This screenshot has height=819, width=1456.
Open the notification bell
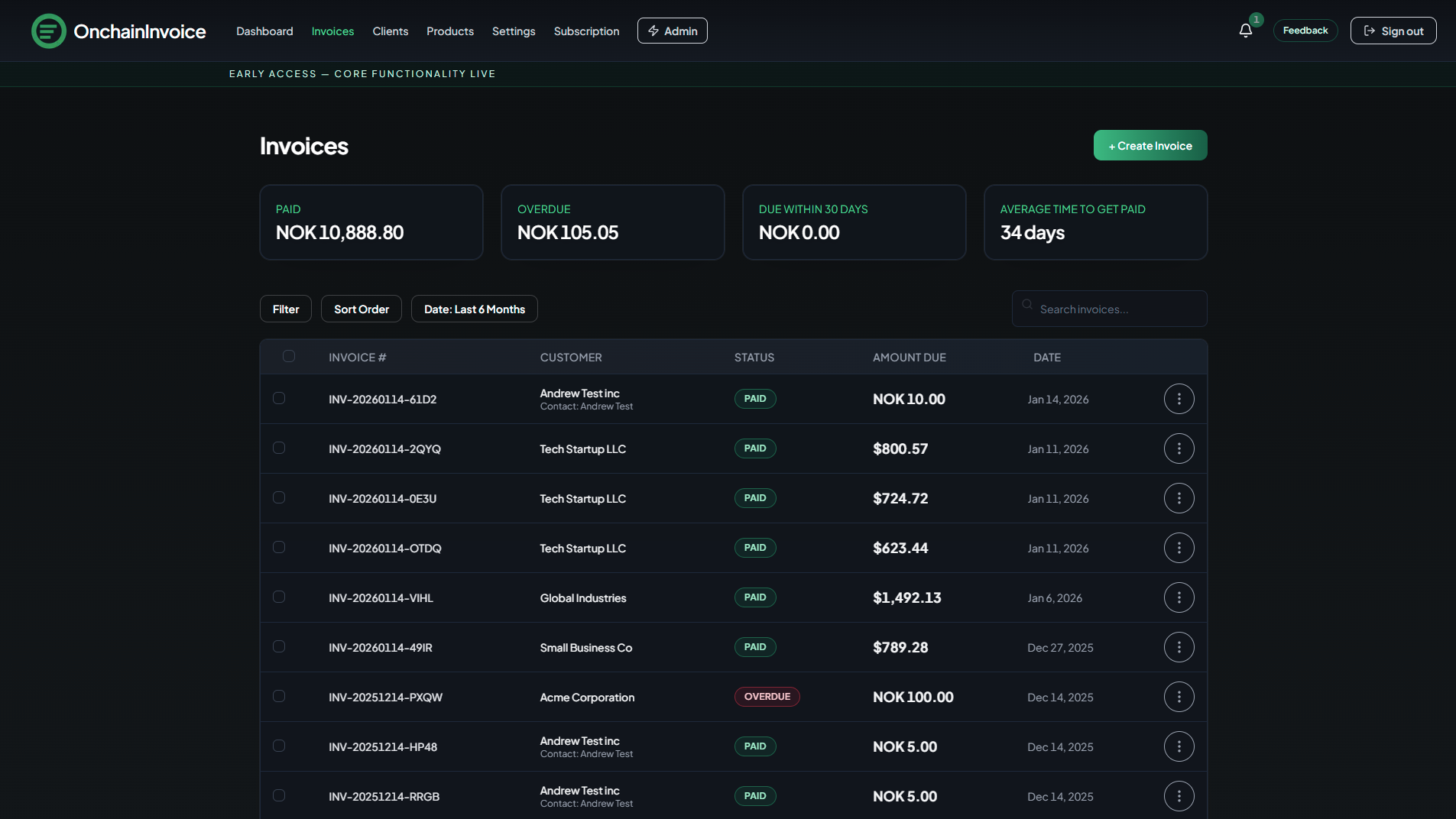pos(1245,30)
